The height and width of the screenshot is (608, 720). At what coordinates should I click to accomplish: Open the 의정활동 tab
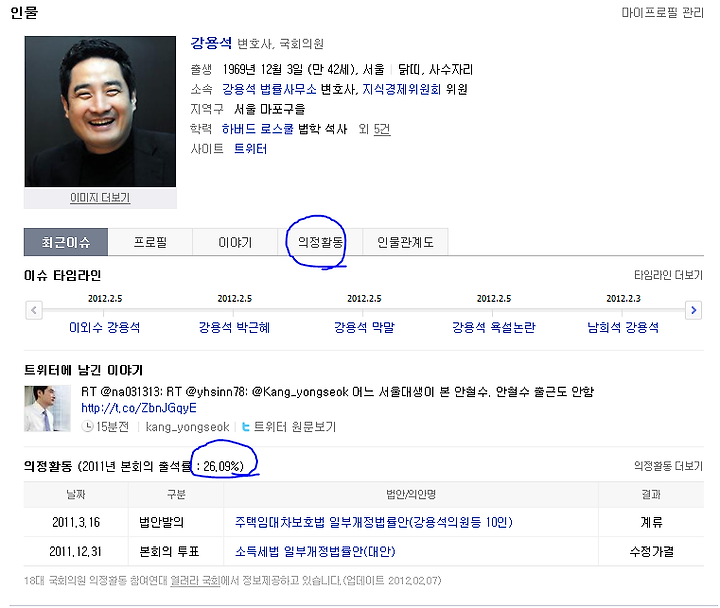(x=320, y=242)
